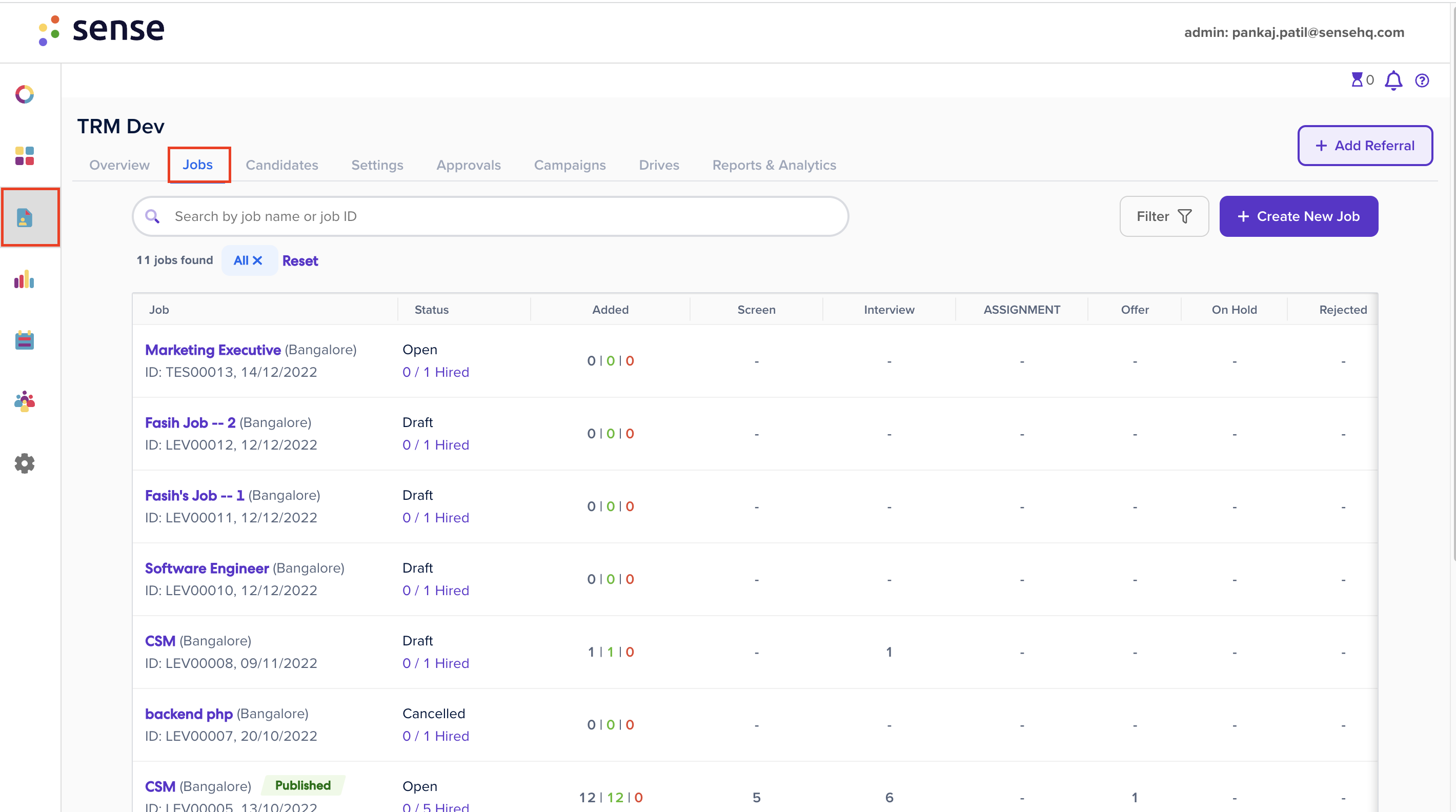Click the Sense logo
The height and width of the screenshot is (812, 1456).
pos(102,30)
